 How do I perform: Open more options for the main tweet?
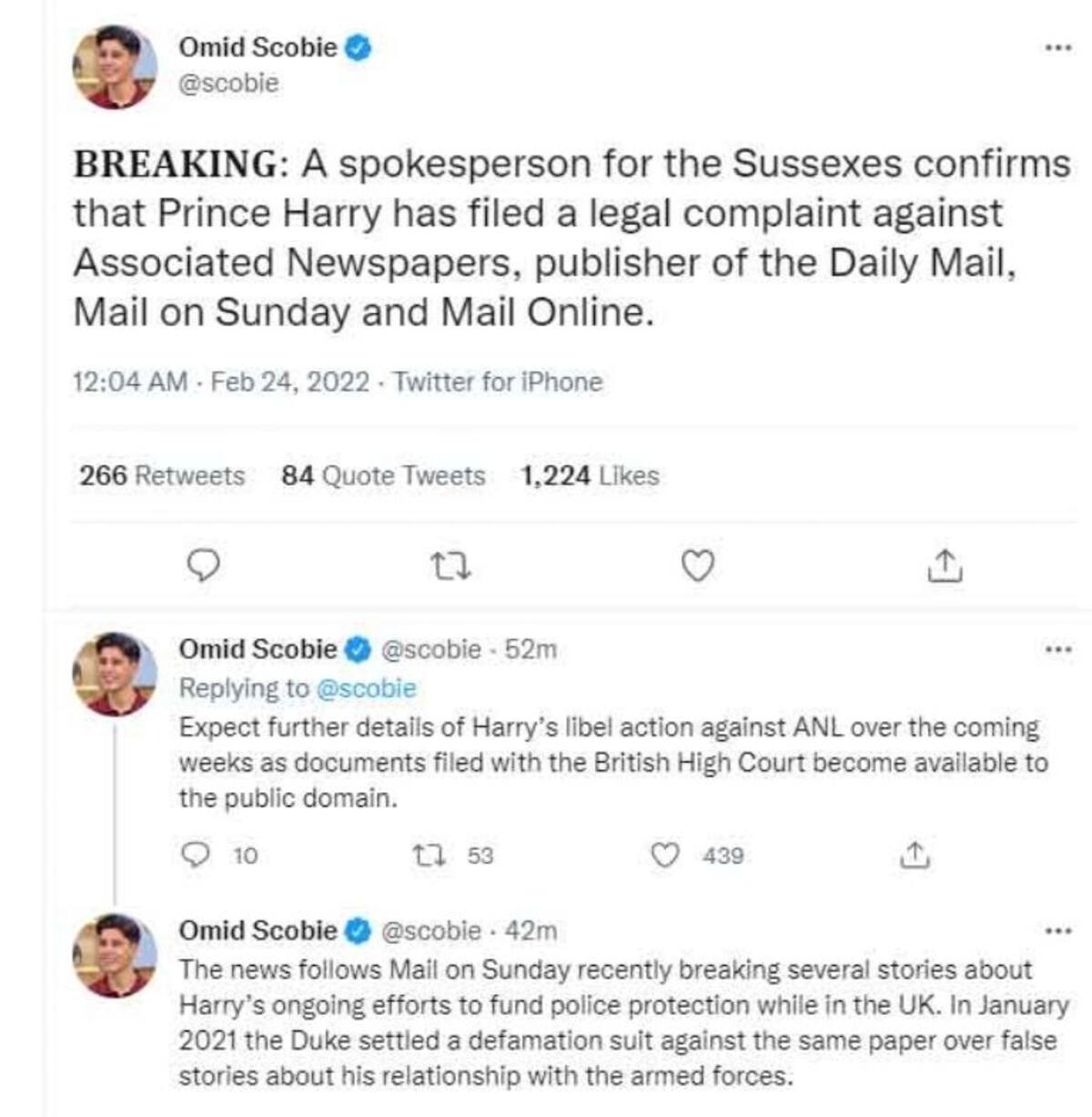[1057, 47]
